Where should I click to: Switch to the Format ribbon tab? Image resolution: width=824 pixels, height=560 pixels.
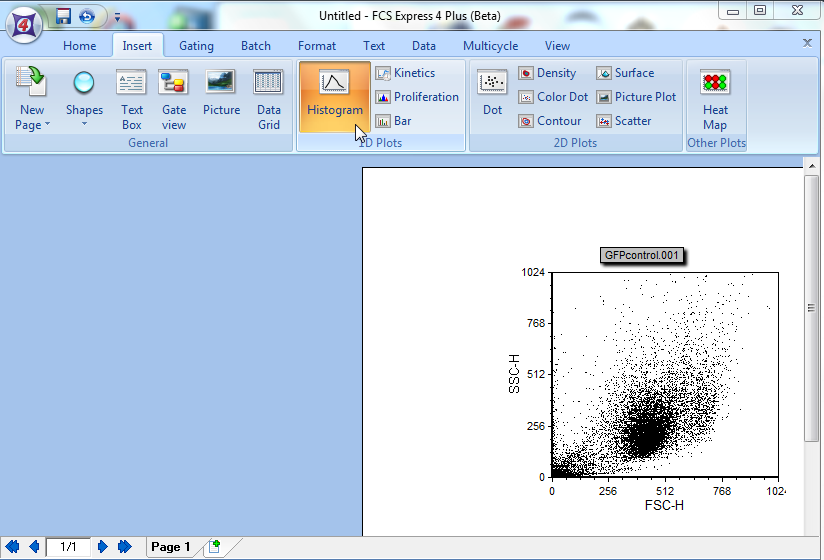pos(316,46)
